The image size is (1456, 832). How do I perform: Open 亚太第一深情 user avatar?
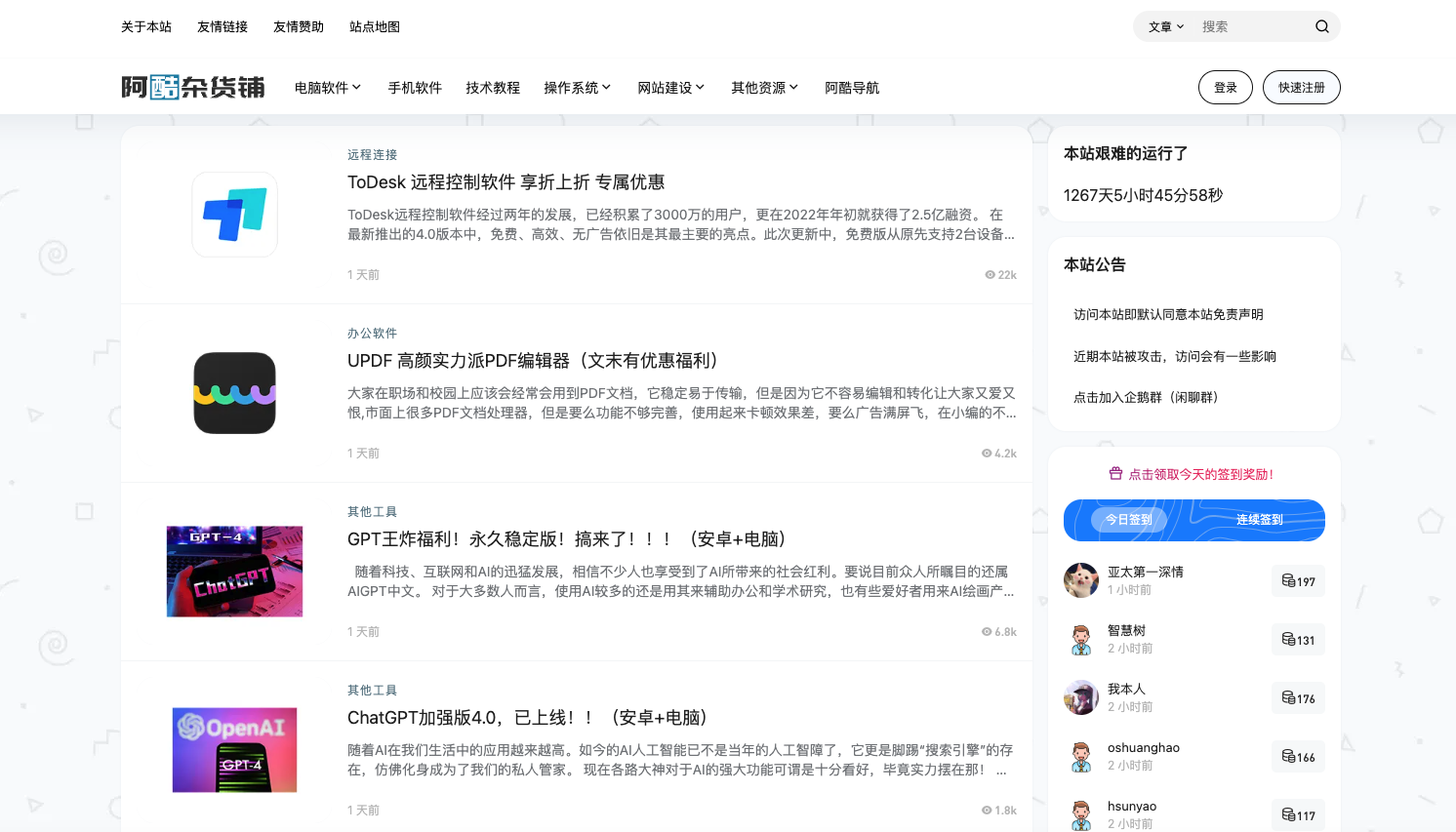[x=1081, y=580]
